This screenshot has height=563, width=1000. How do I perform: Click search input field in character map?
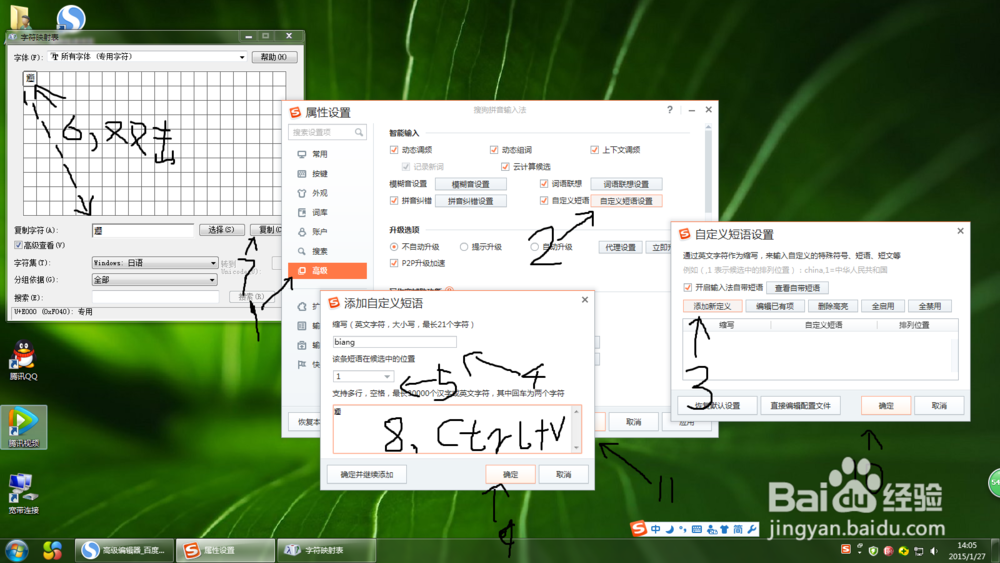pyautogui.click(x=155, y=297)
